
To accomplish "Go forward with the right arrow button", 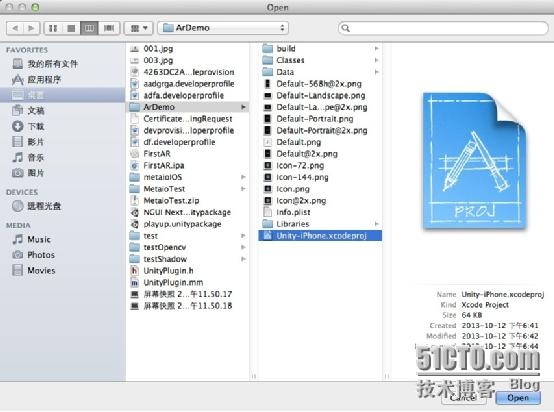I will [x=31, y=28].
